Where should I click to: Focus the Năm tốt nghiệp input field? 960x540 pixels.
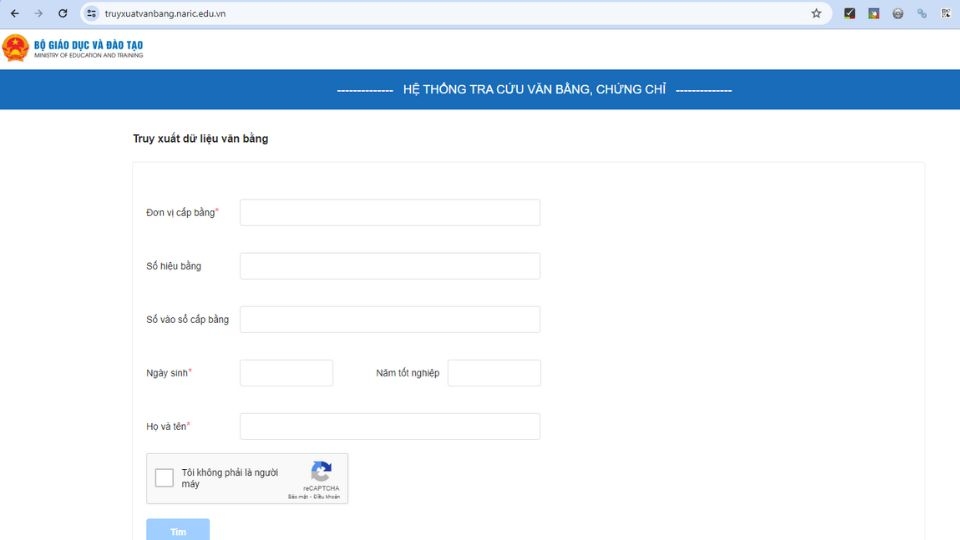[x=494, y=373]
